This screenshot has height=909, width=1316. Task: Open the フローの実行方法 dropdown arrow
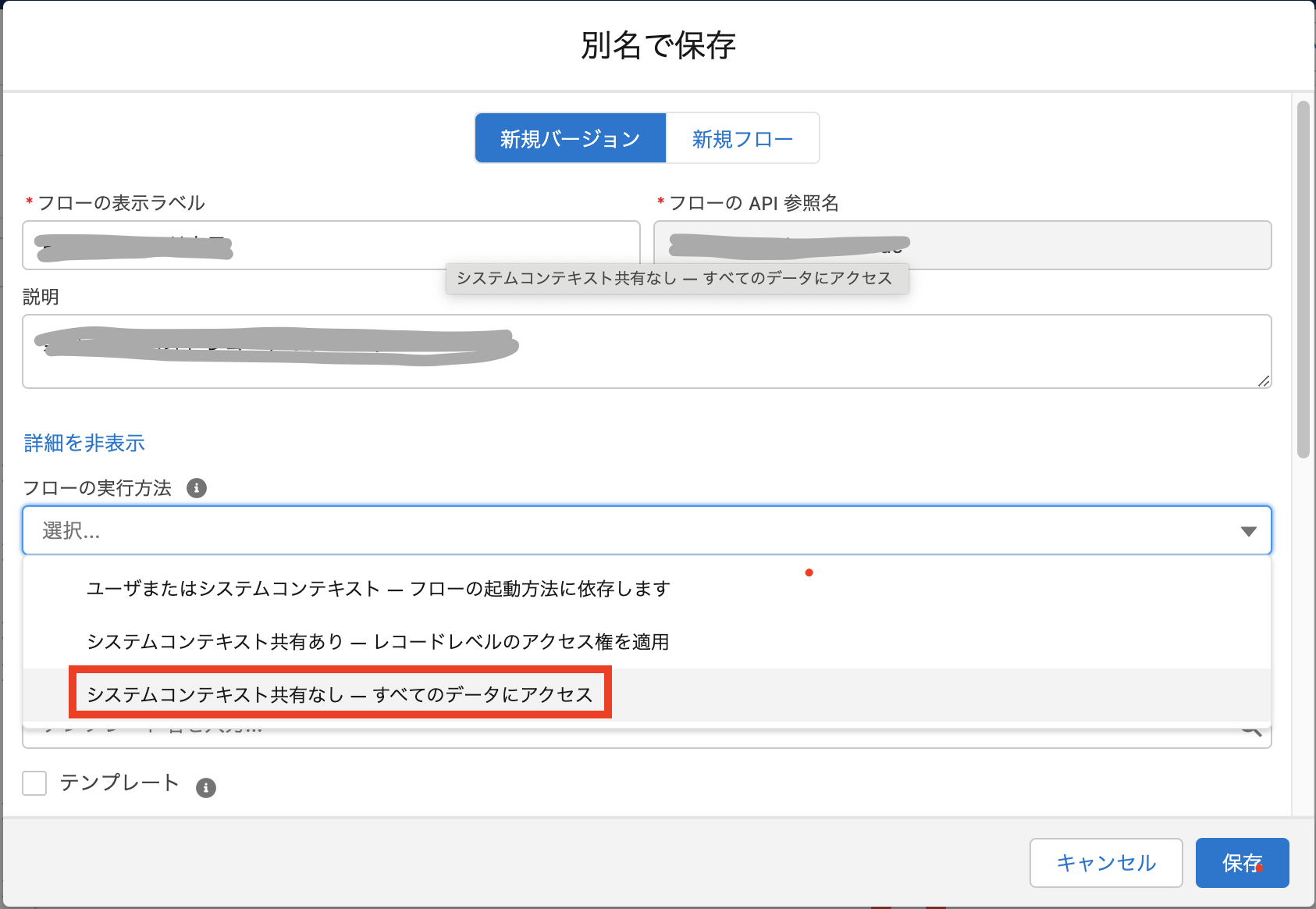coord(1248,531)
